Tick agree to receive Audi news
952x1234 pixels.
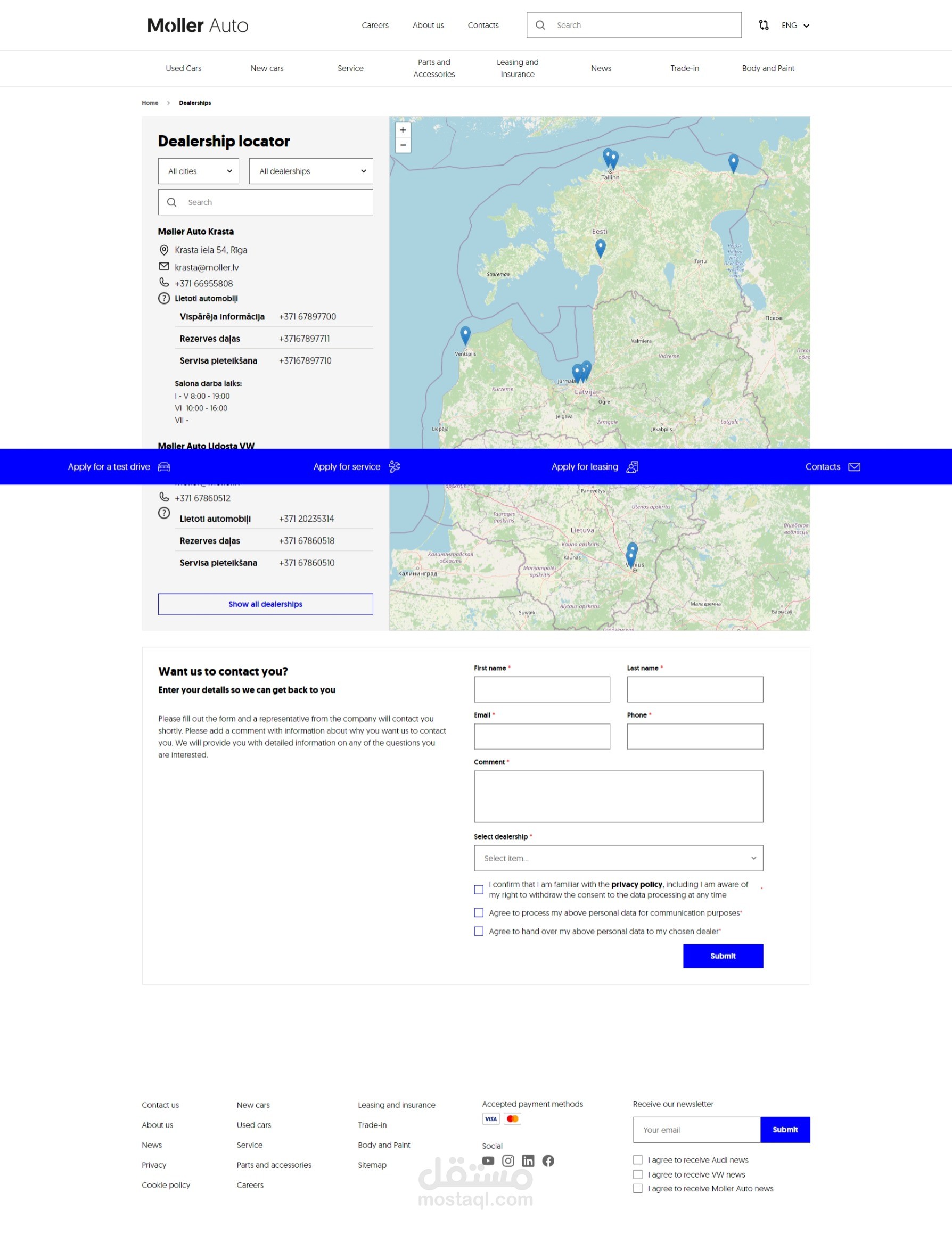click(638, 1160)
